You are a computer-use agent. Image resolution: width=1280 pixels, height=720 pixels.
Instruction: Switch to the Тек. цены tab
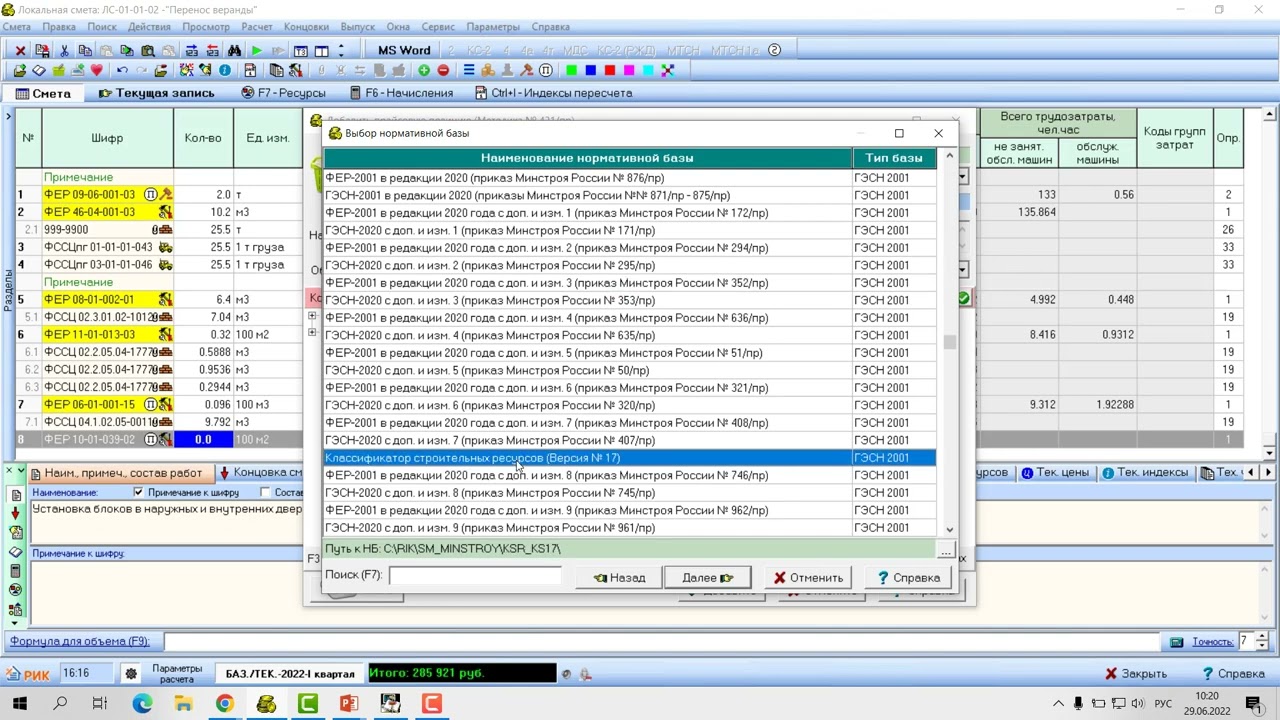1054,473
